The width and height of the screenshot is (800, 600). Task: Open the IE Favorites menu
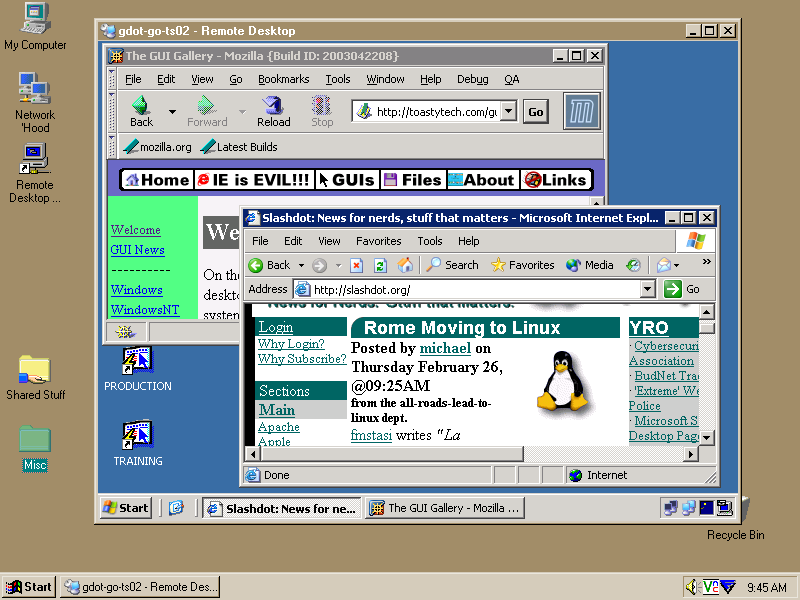point(379,241)
